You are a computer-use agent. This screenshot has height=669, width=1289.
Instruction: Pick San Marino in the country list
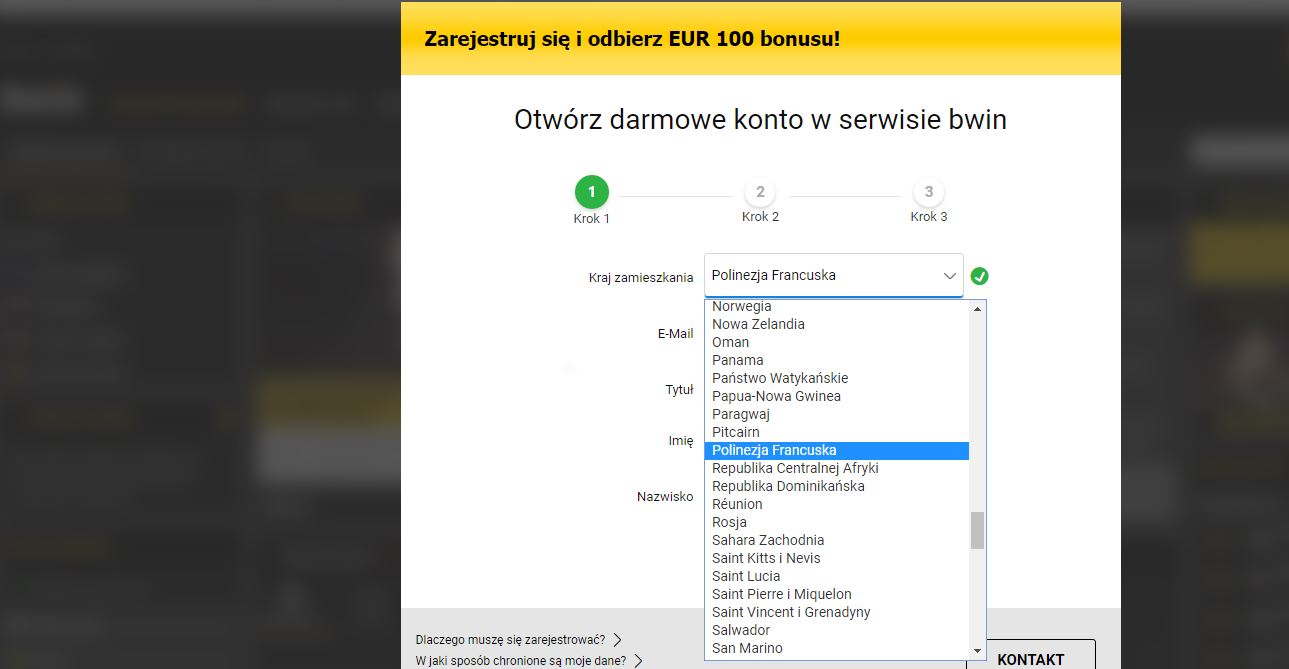pyautogui.click(x=837, y=648)
